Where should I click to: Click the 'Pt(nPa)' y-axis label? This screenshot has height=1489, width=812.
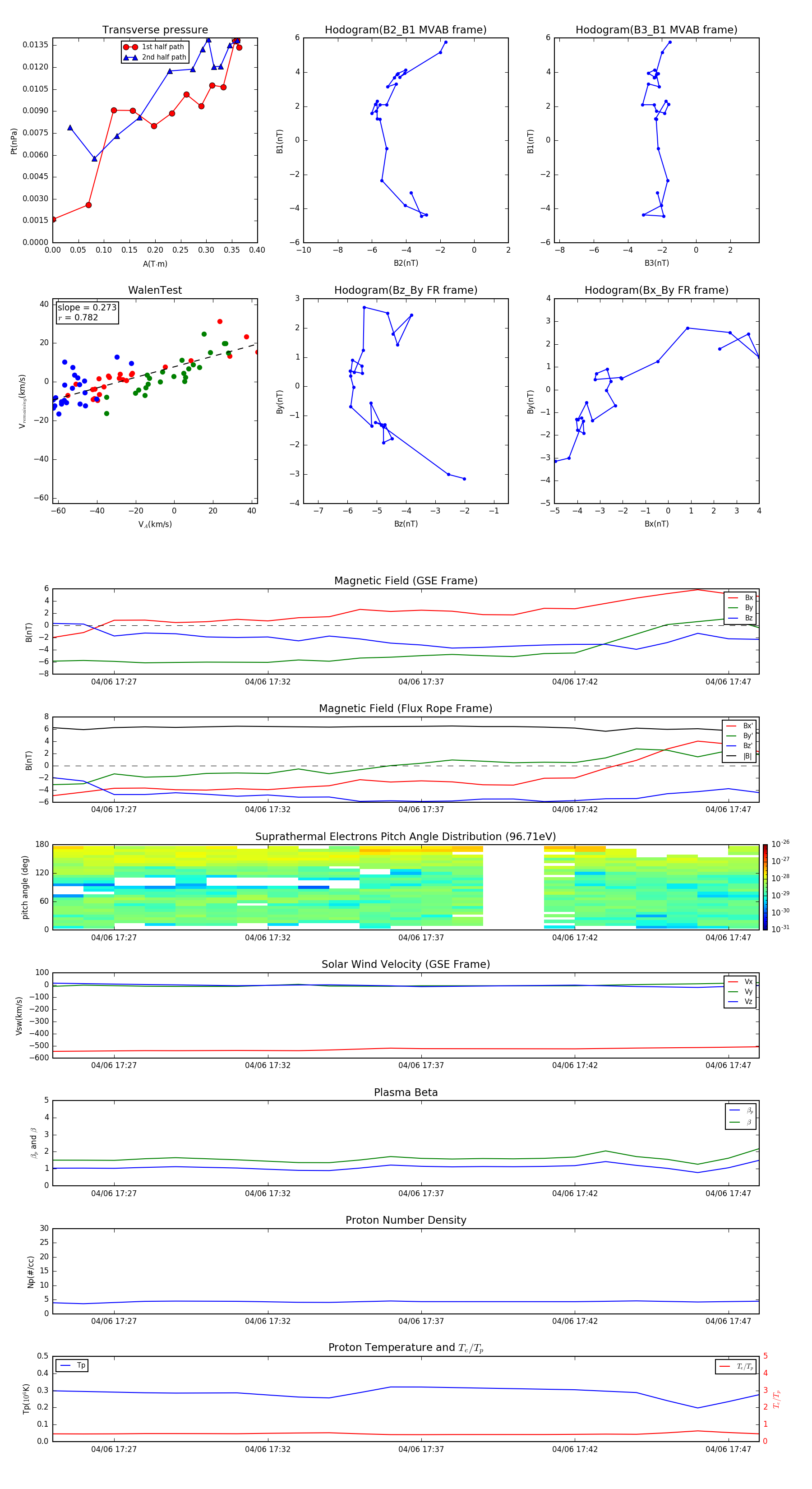[14, 141]
